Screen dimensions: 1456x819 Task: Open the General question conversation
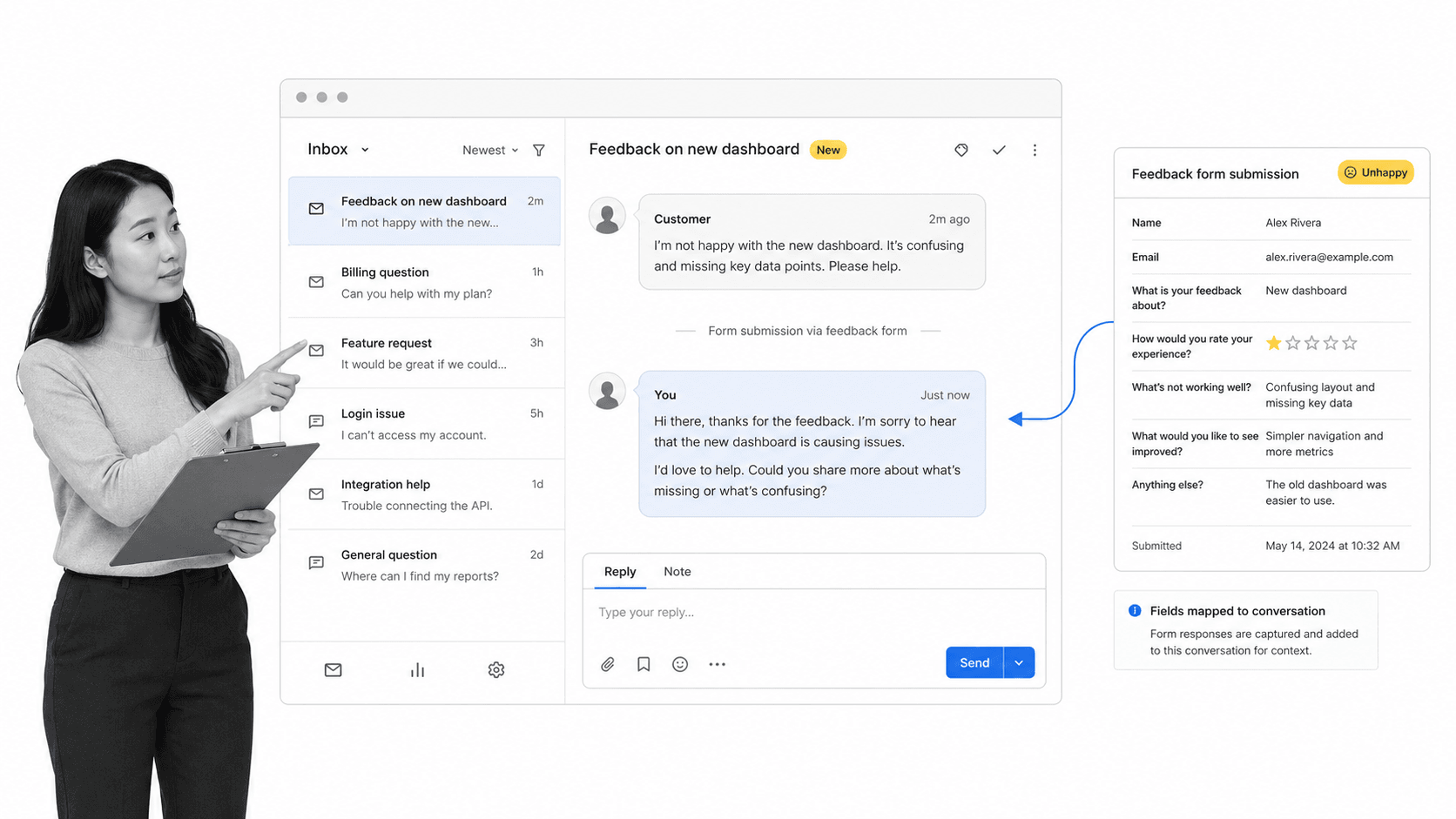pyautogui.click(x=425, y=565)
